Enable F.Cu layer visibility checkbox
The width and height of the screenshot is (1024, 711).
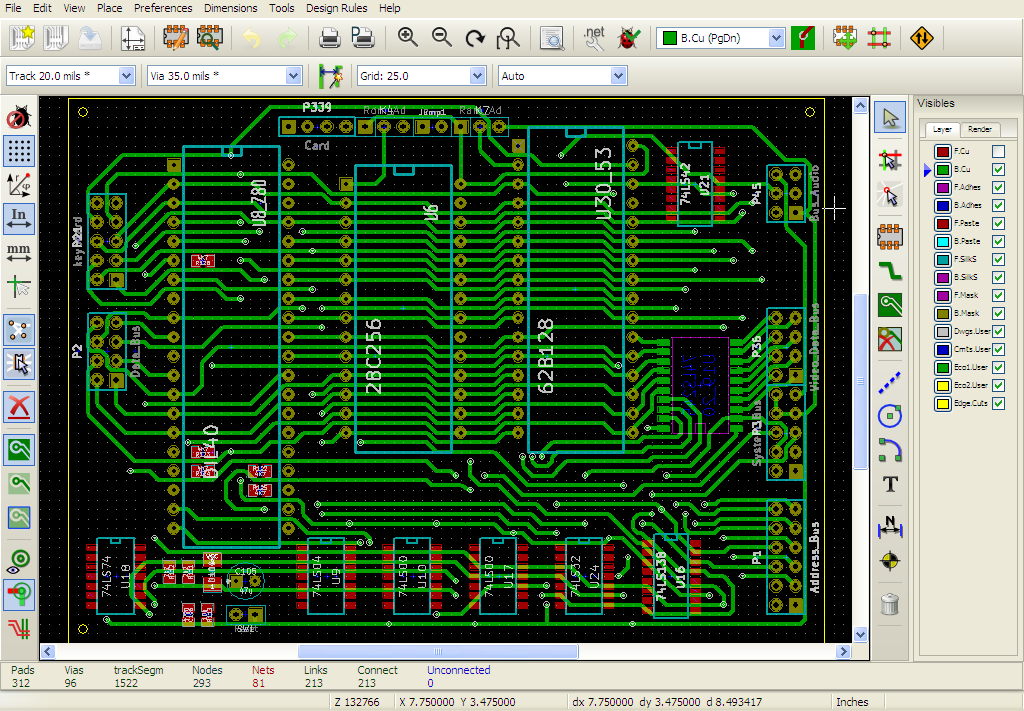(998, 152)
